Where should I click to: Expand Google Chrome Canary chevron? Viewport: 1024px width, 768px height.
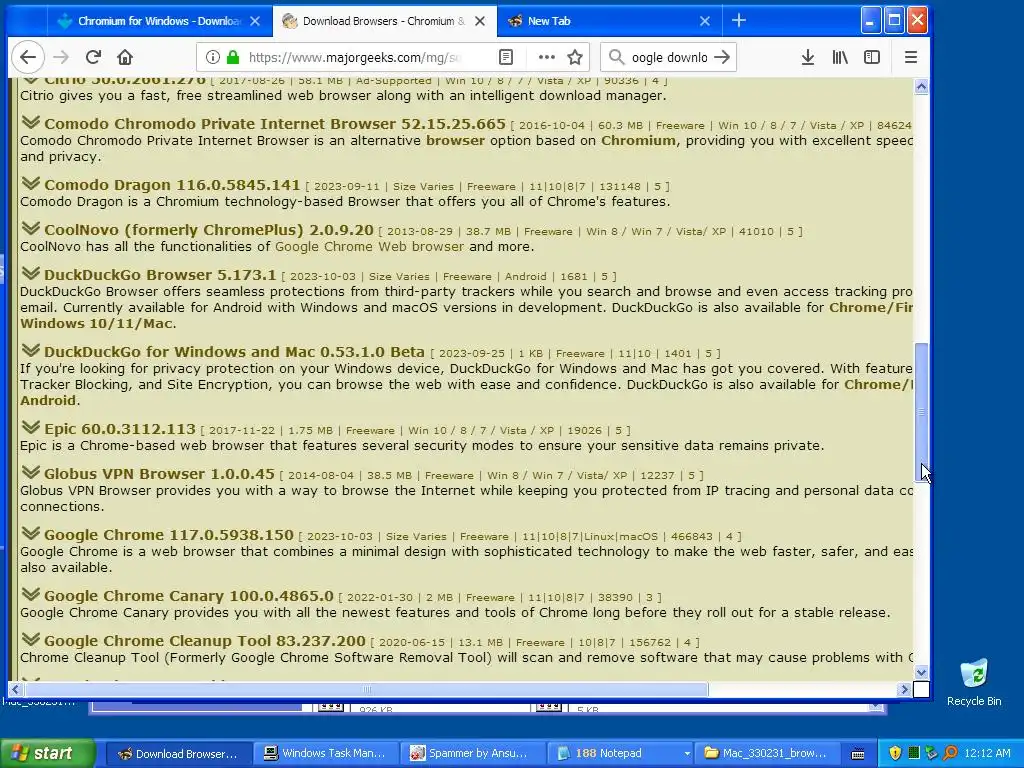(x=30, y=594)
